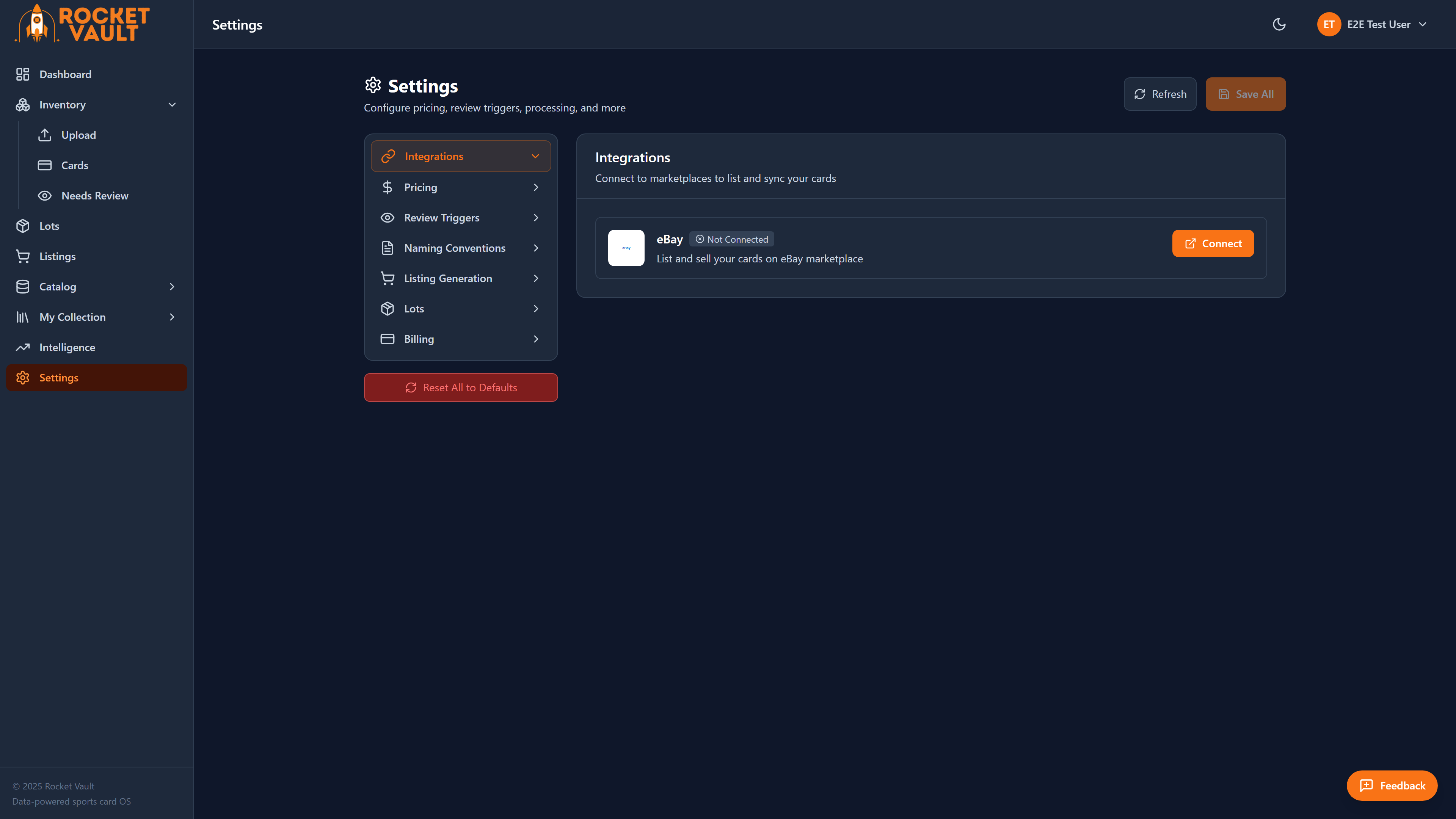Toggle dark mode with the moon icon
Image resolution: width=1456 pixels, height=819 pixels.
(x=1279, y=24)
